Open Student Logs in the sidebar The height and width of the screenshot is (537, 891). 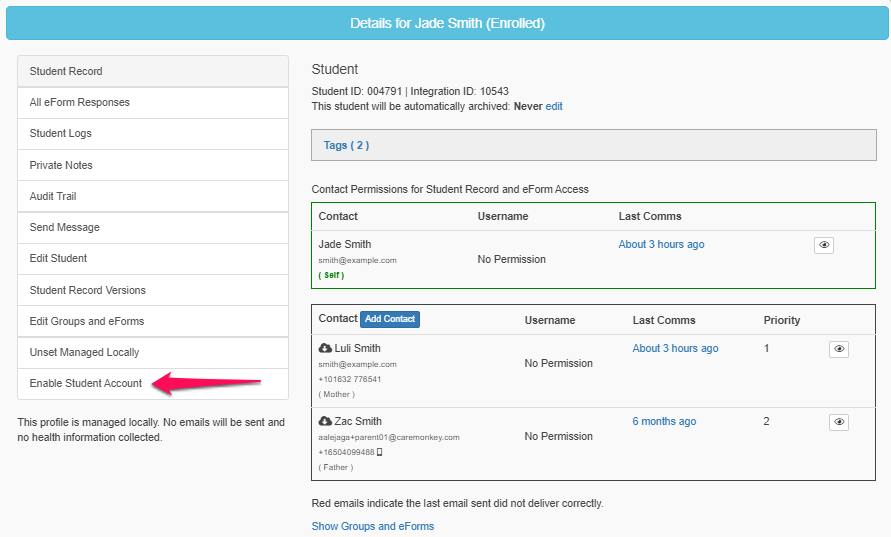61,134
